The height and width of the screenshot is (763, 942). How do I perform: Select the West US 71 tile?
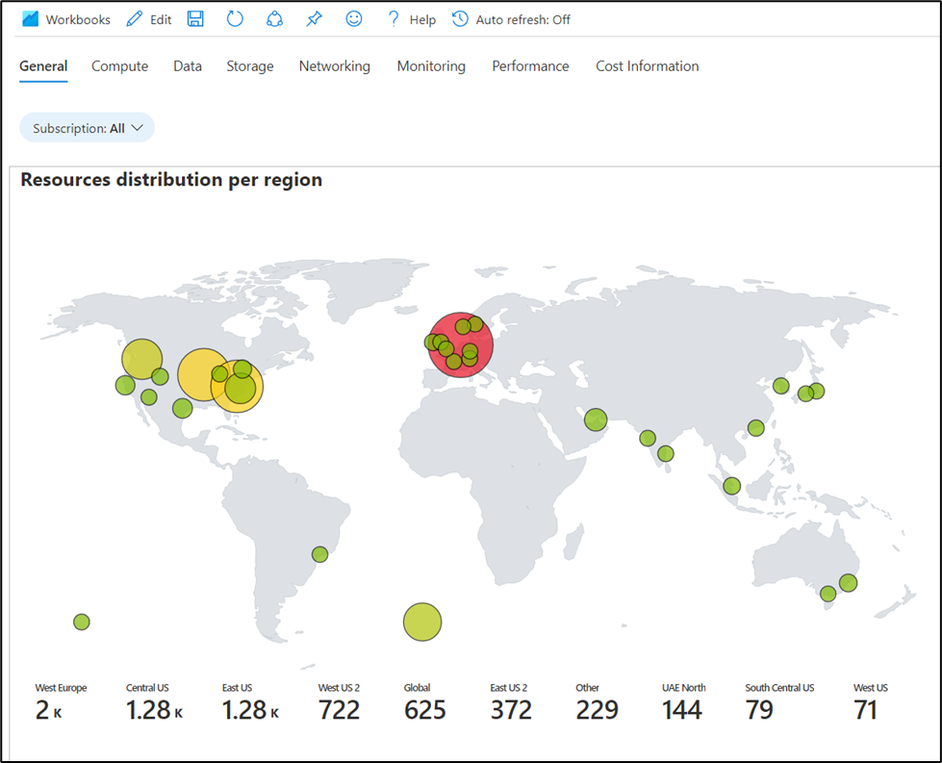870,703
